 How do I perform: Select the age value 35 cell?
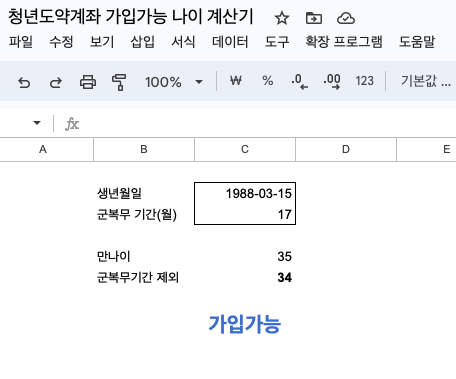pos(245,256)
